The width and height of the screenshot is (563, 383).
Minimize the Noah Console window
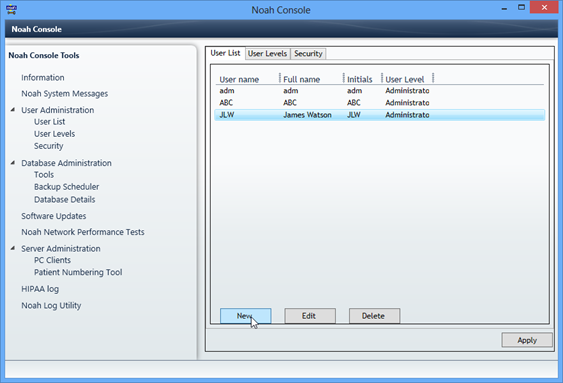[x=504, y=8]
